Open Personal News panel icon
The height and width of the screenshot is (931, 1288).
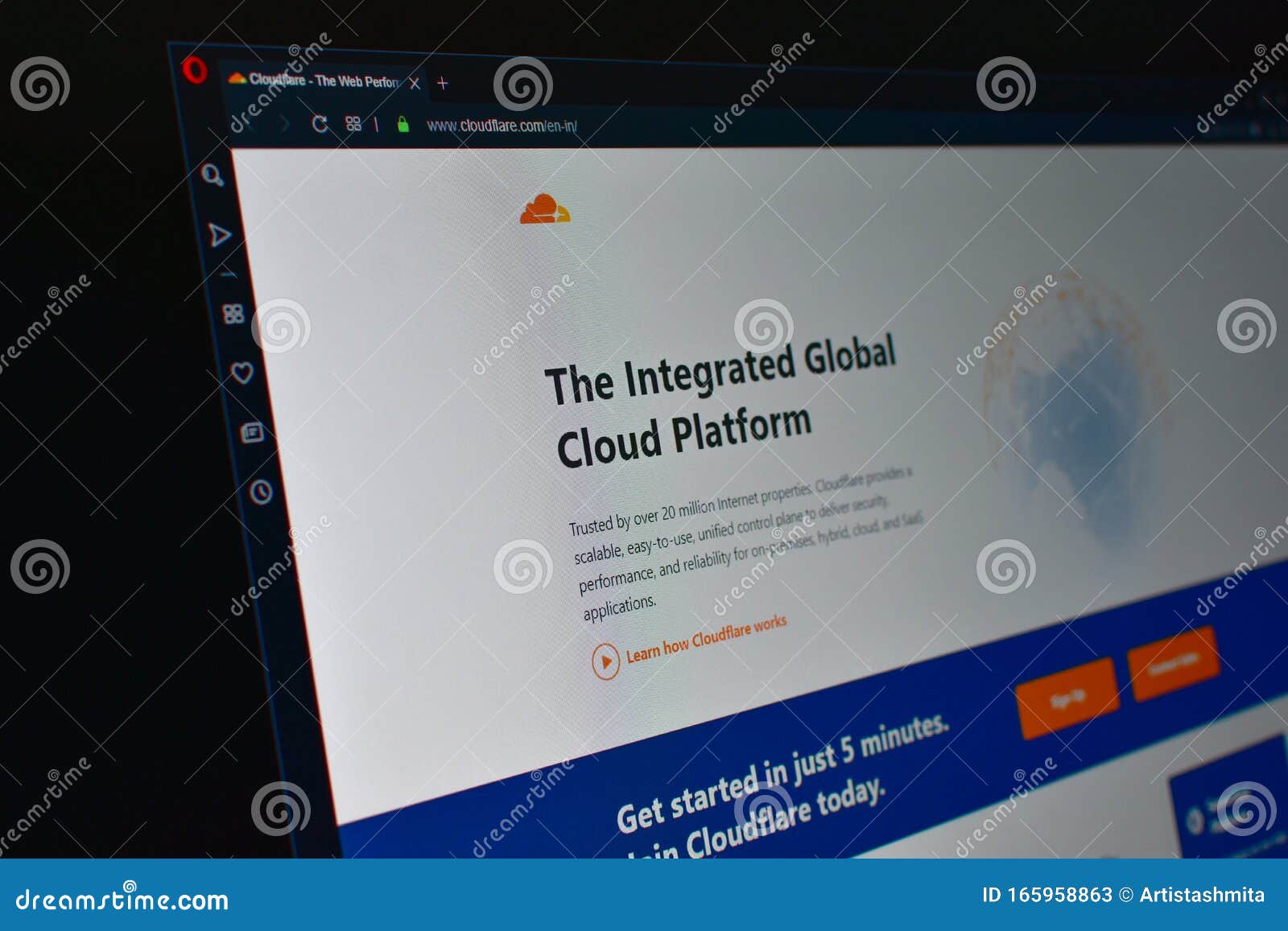[251, 433]
